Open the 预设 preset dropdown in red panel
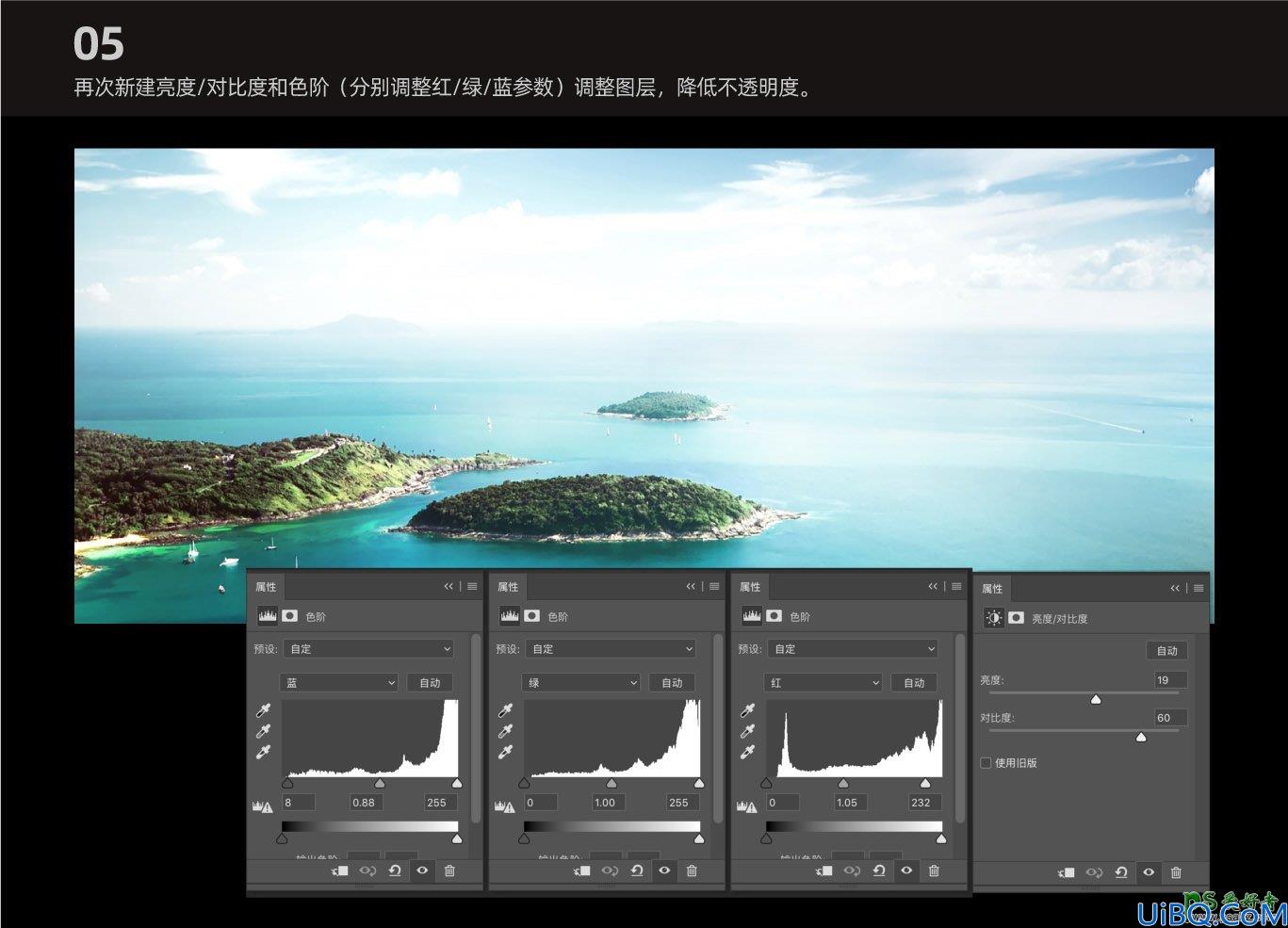Image resolution: width=1288 pixels, height=928 pixels. click(854, 649)
